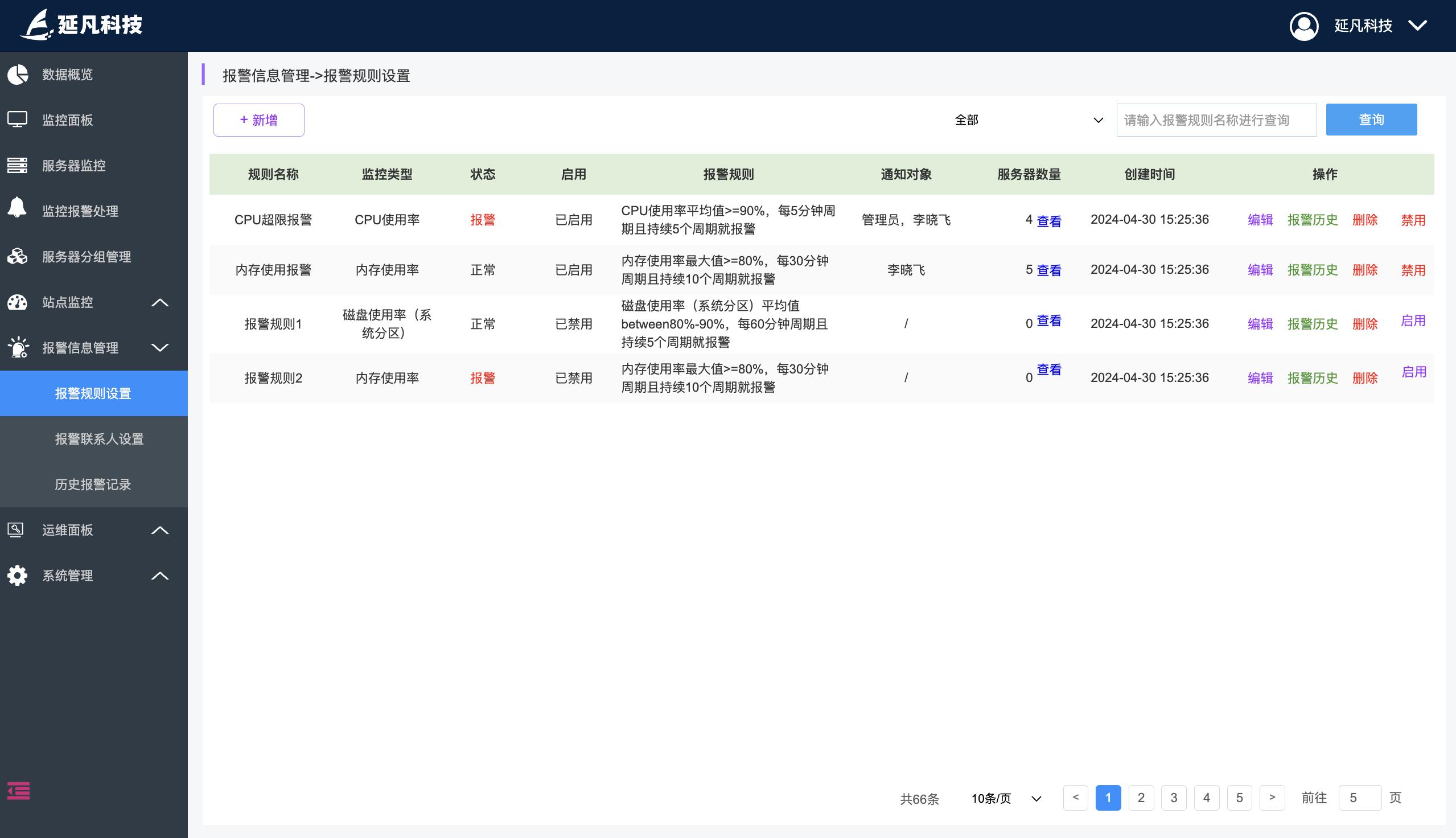
Task: Disable the CPU超限报警 rule
Action: [x=1413, y=219]
